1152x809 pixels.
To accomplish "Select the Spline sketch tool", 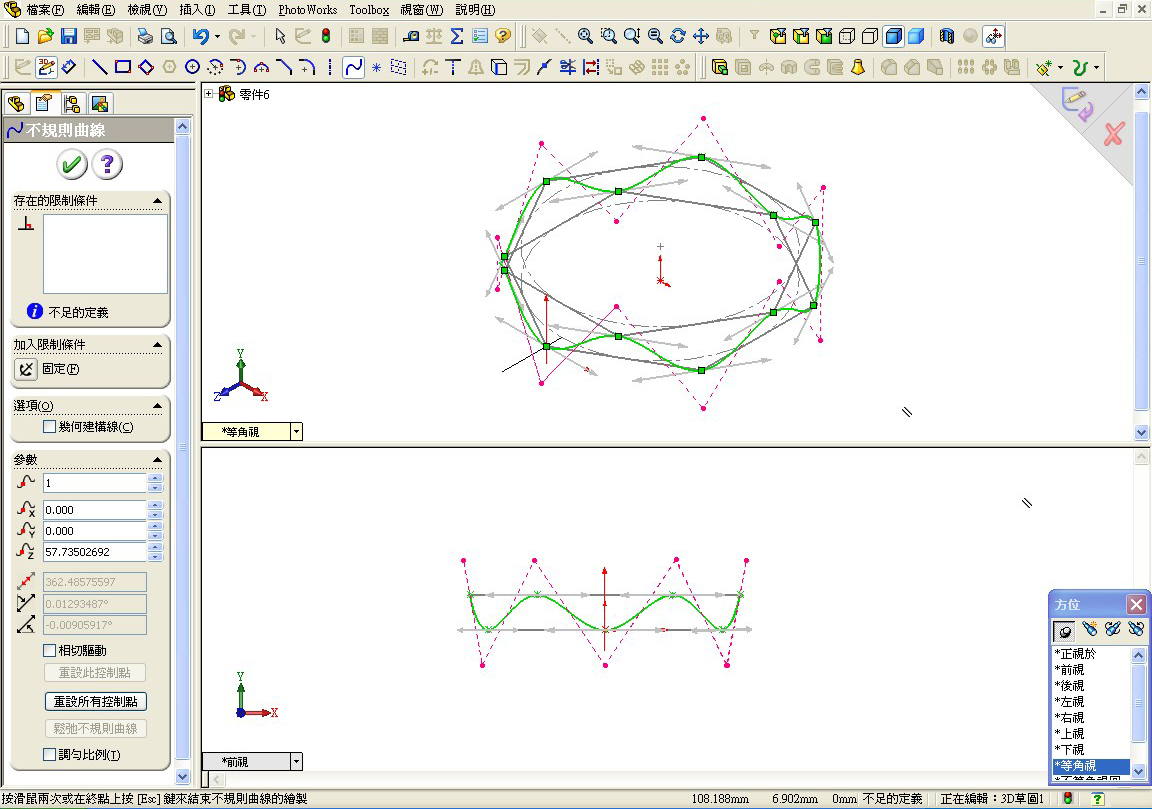I will pos(355,67).
